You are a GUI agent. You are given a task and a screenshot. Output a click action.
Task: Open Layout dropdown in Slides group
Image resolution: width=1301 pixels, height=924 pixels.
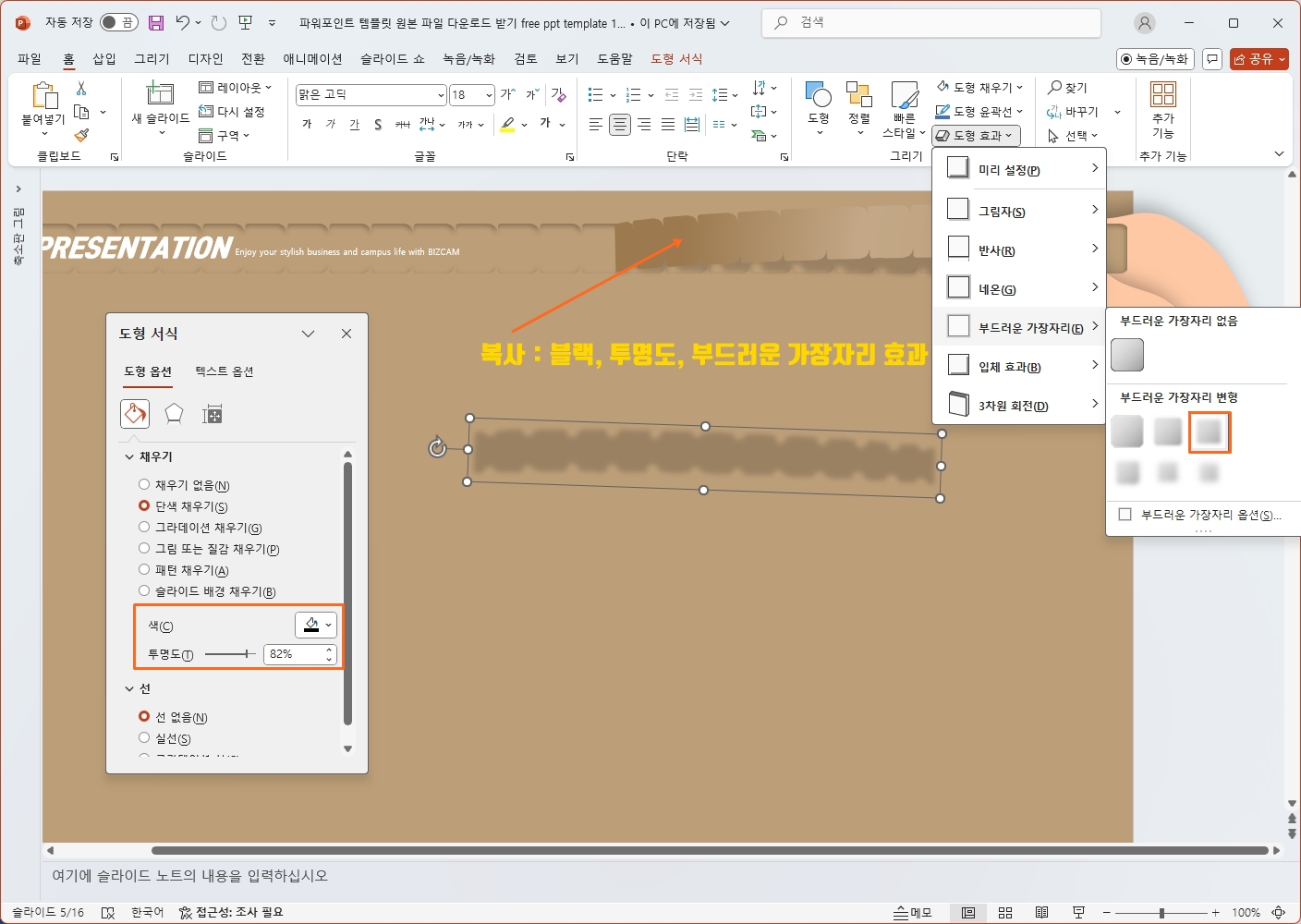236,88
